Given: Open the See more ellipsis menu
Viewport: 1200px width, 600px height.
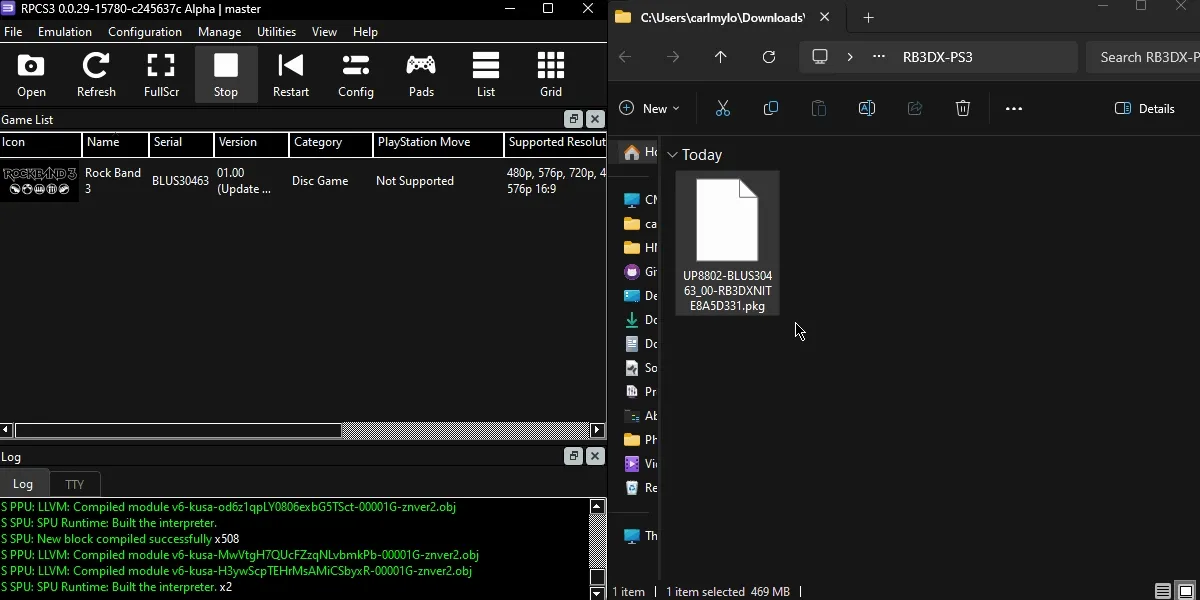Looking at the screenshot, I should [x=1014, y=108].
